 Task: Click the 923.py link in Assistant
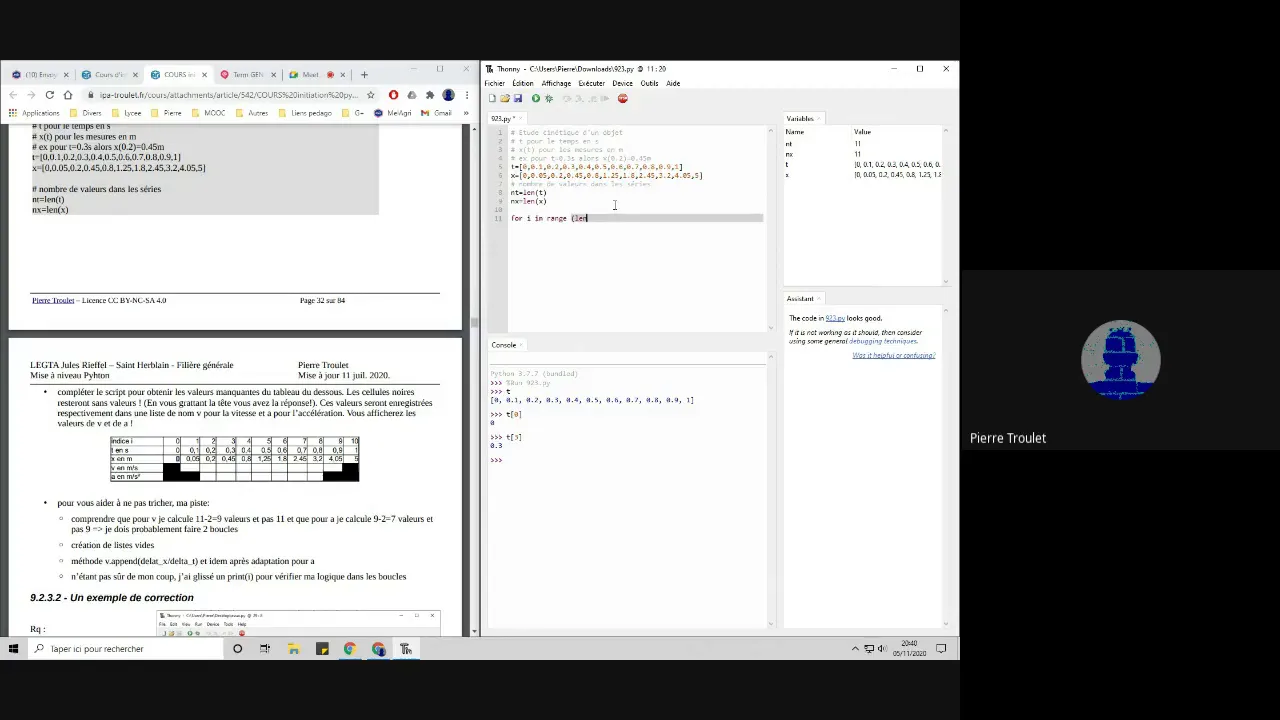coord(835,318)
